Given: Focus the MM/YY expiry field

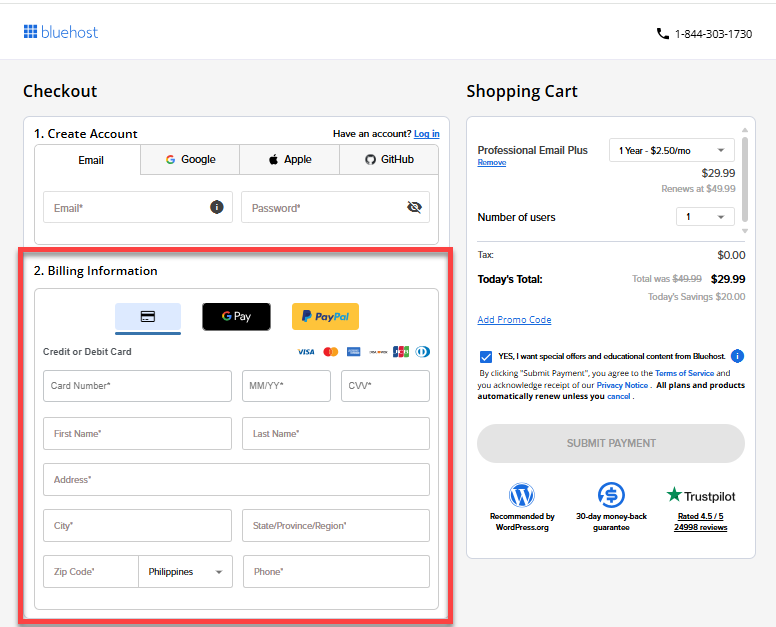Looking at the screenshot, I should coord(286,386).
